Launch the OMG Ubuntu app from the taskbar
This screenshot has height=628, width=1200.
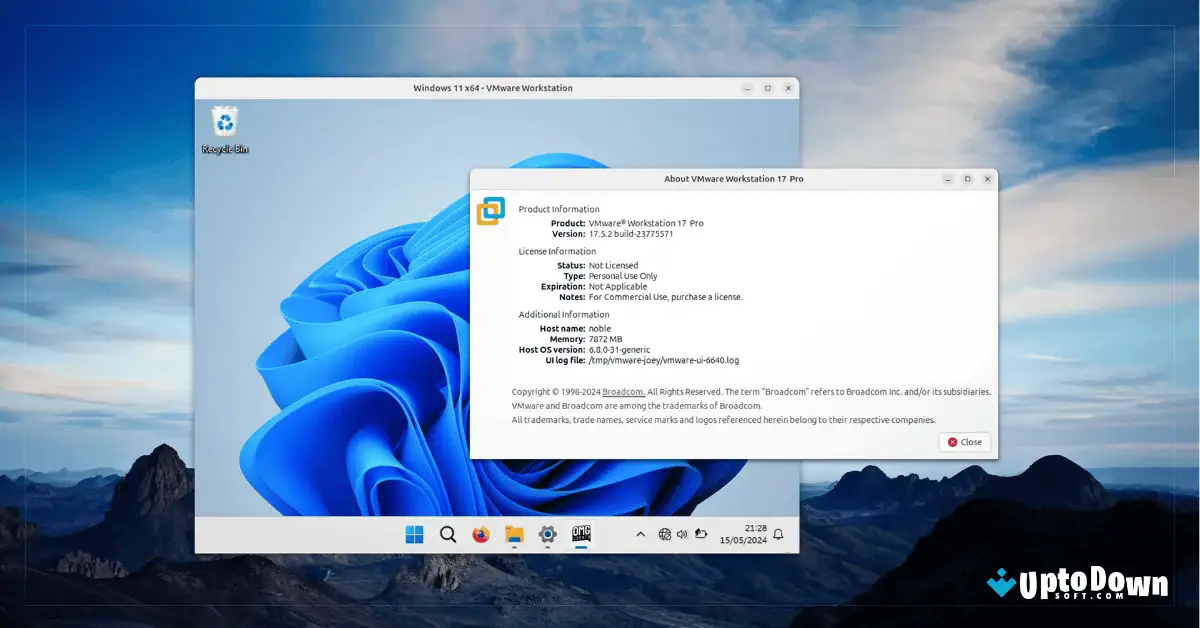pos(580,534)
